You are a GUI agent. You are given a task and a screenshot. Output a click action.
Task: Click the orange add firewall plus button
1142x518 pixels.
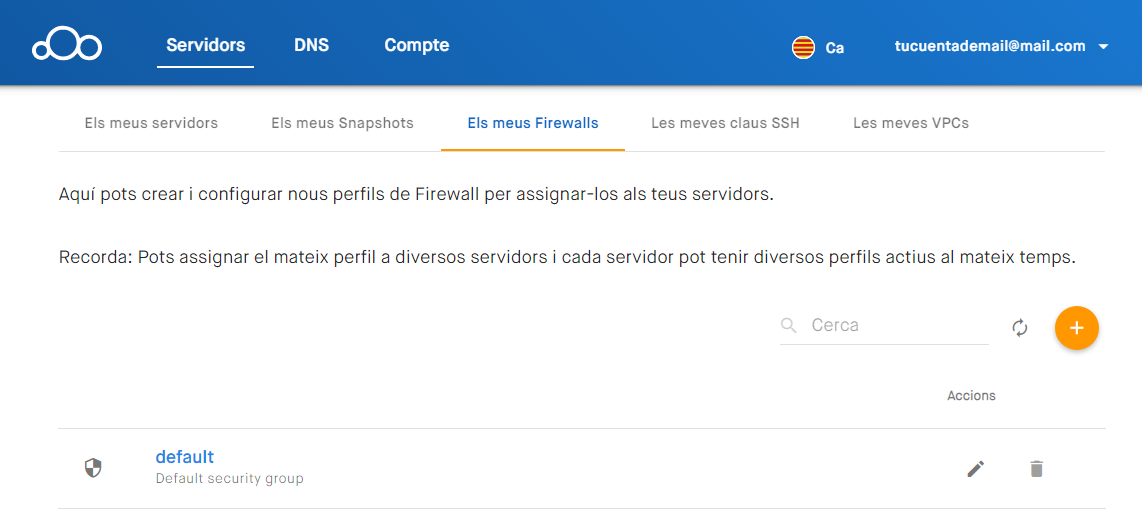coord(1076,328)
